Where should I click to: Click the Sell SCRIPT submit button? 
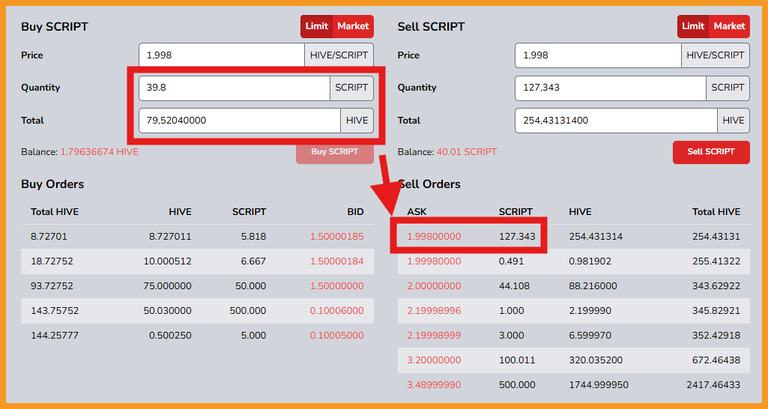(711, 152)
